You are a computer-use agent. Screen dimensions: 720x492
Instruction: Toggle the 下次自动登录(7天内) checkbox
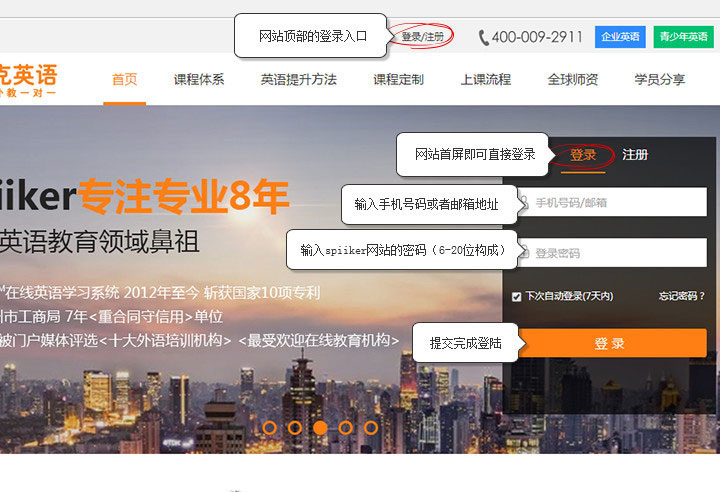[x=516, y=296]
